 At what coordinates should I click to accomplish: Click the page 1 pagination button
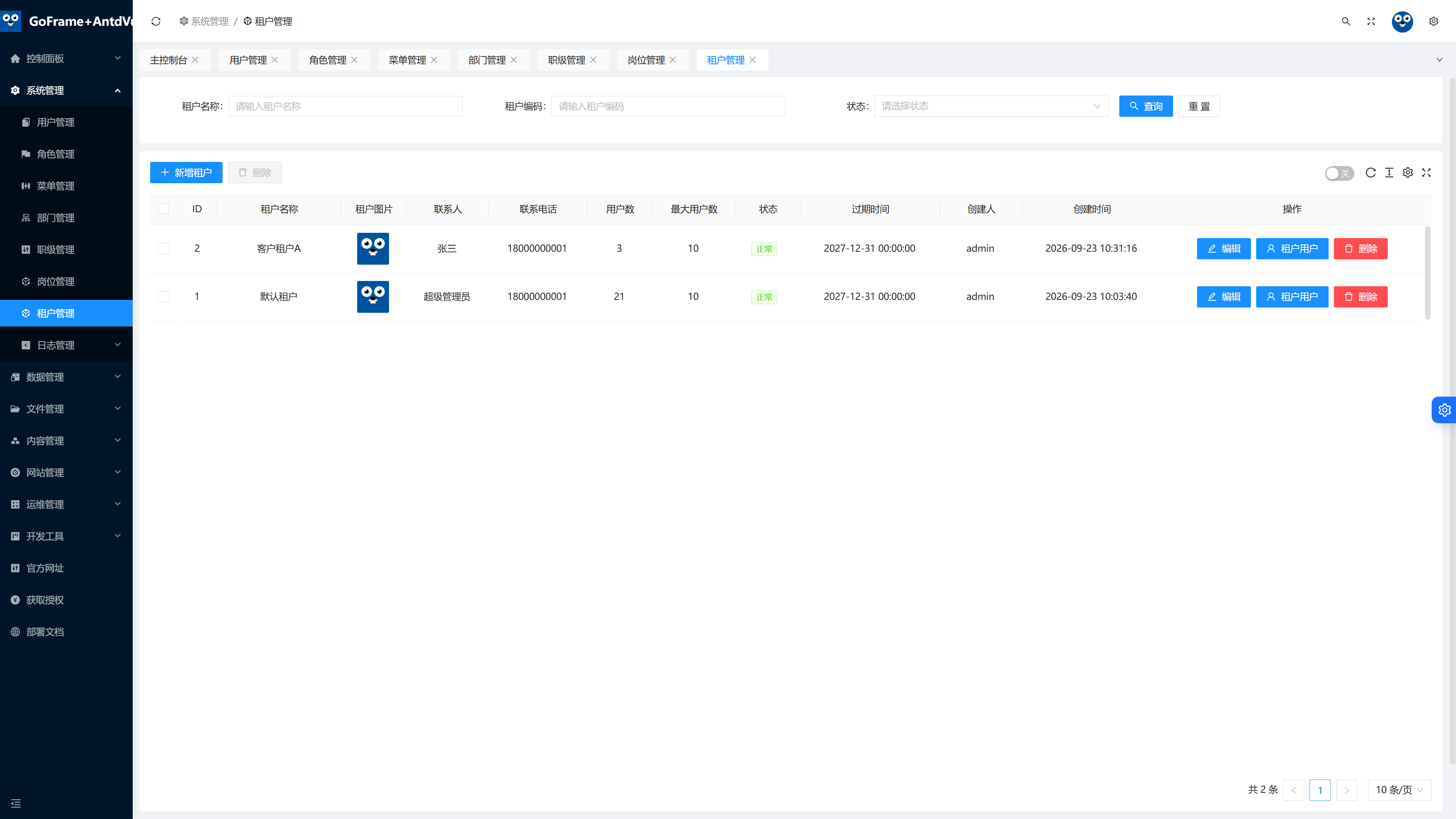[x=1320, y=790]
